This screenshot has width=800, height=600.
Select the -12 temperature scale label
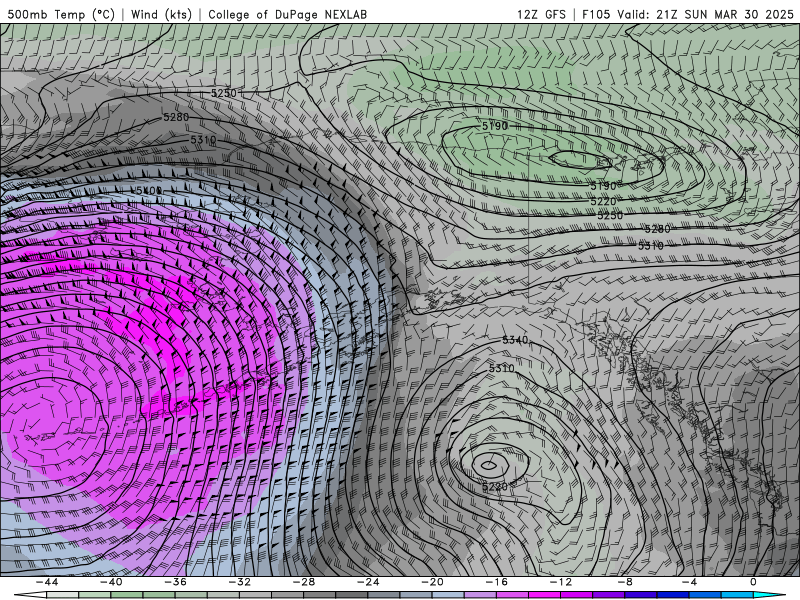(561, 582)
